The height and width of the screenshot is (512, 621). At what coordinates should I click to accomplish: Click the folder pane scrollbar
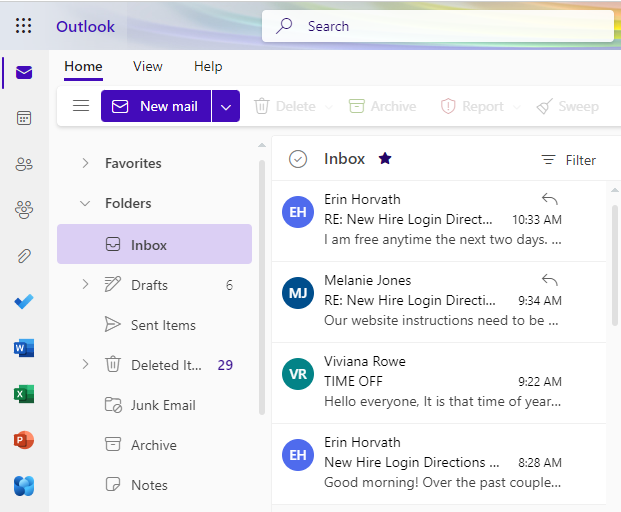point(262,287)
